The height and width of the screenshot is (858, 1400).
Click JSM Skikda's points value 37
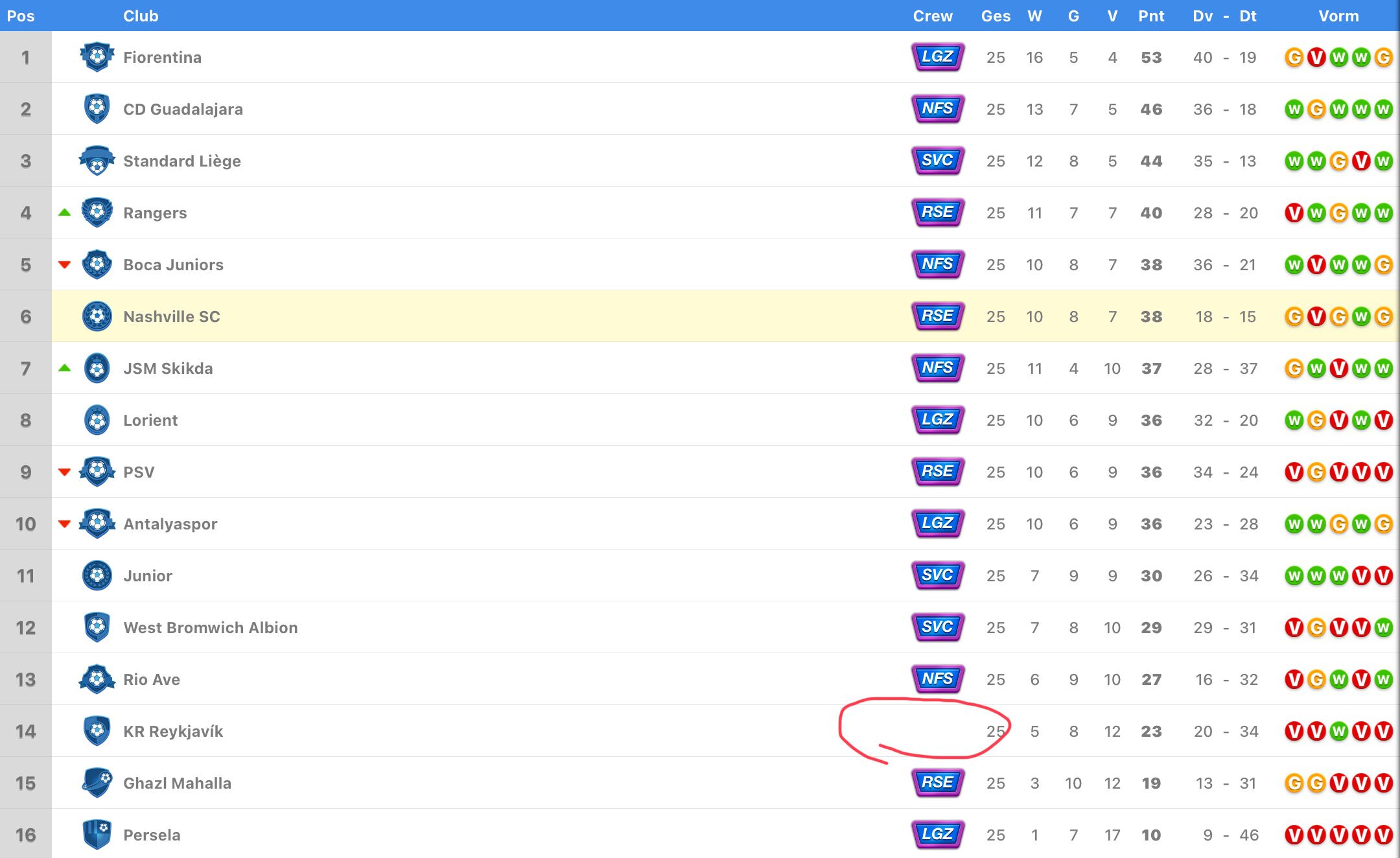pyautogui.click(x=1151, y=369)
